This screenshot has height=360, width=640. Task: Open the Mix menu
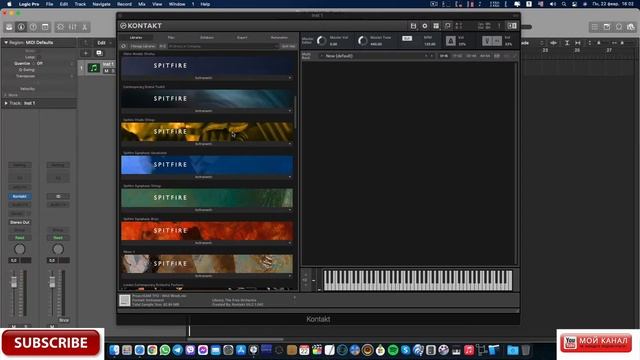[x=142, y=4]
